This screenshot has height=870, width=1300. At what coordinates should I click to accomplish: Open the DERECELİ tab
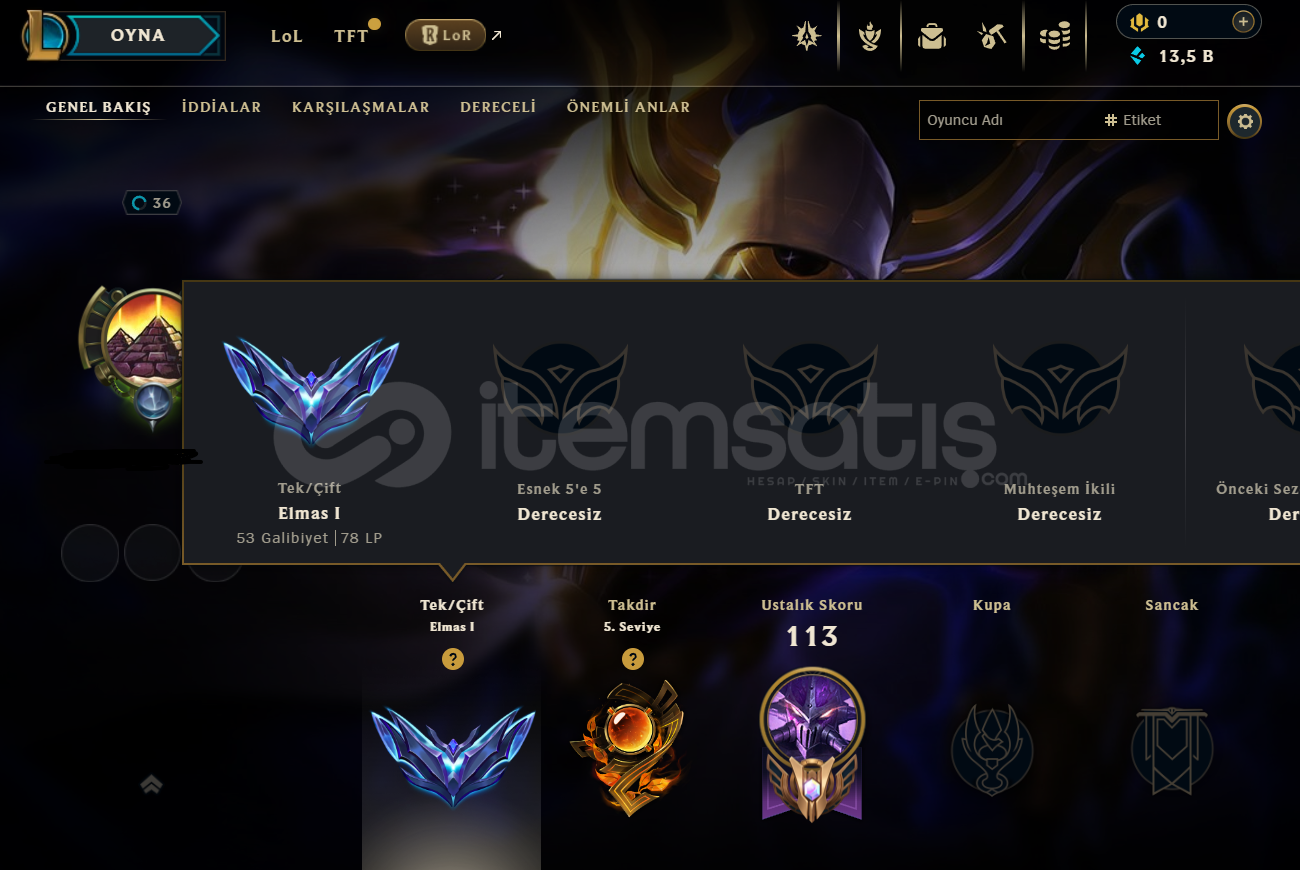498,107
